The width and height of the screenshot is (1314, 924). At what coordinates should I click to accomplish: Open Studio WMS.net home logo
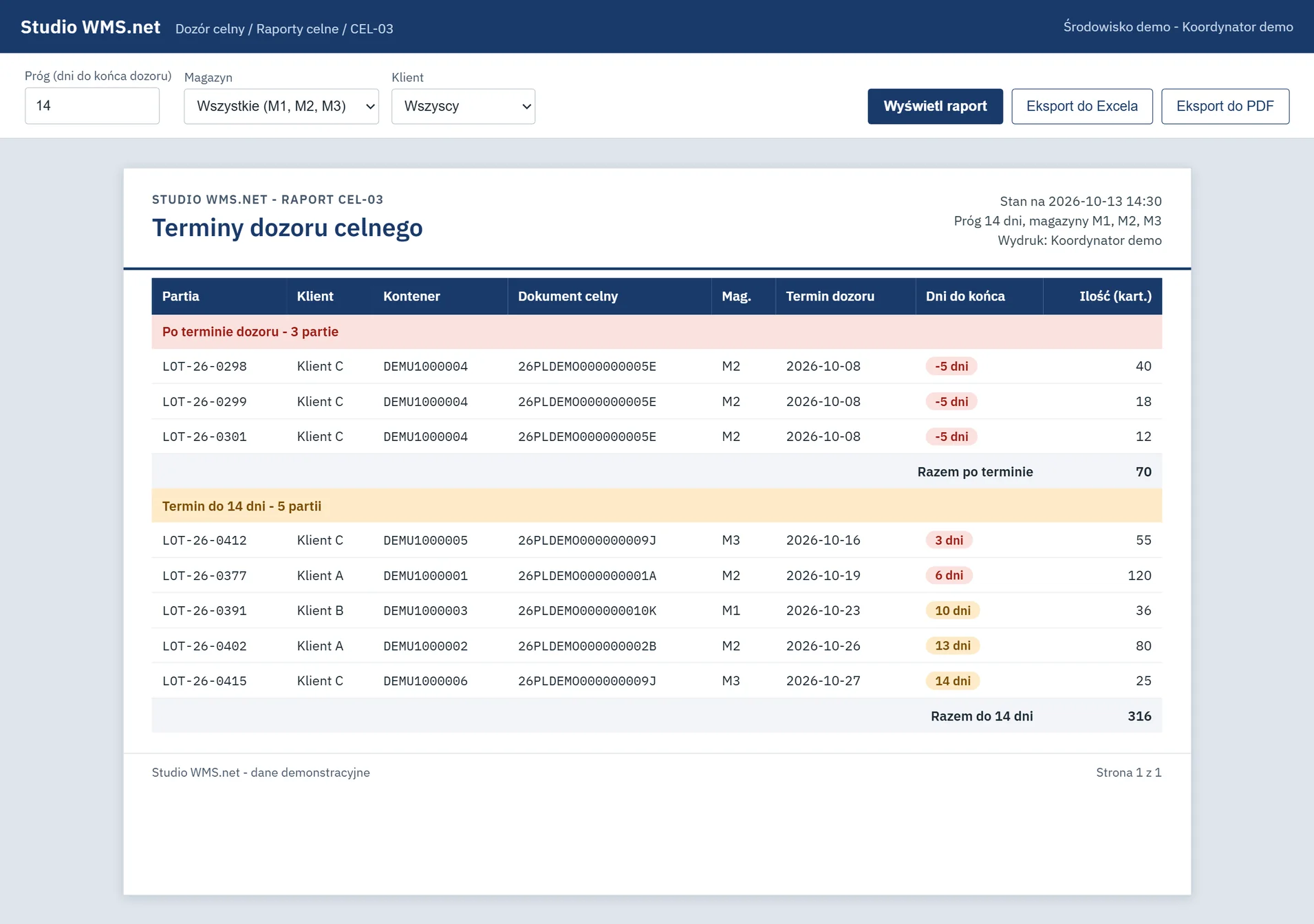coord(90,27)
